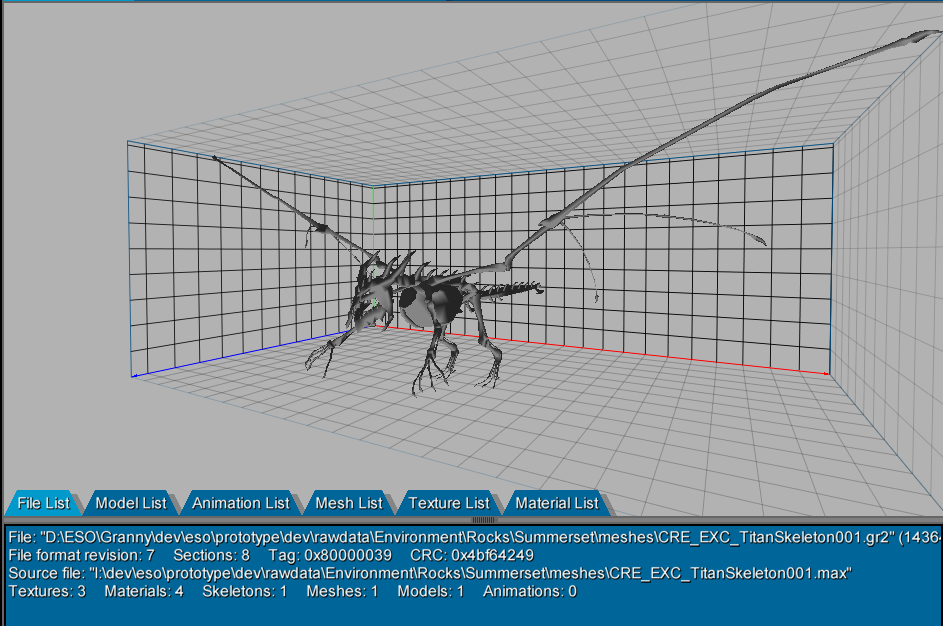Click the 'Textures: 3' count

point(47,591)
